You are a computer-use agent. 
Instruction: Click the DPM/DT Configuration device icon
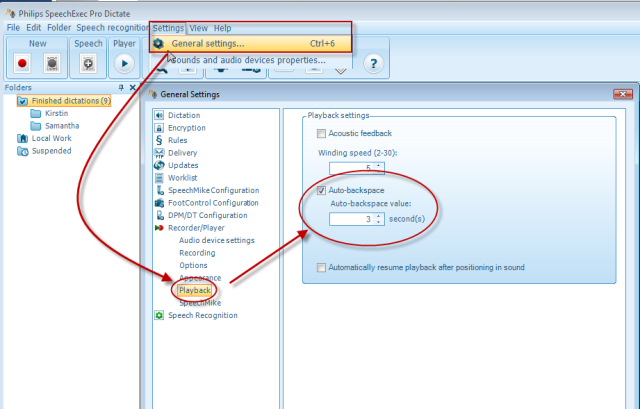click(x=160, y=216)
